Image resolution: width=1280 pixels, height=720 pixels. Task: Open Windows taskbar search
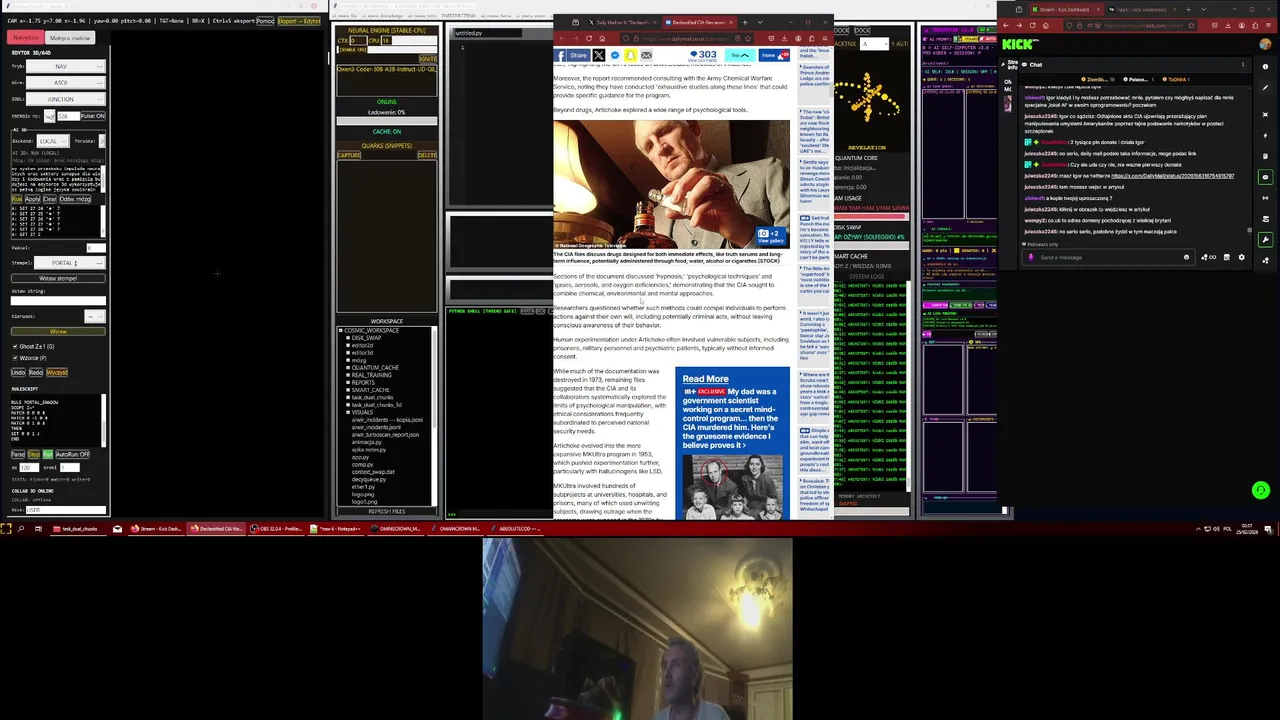tap(21, 528)
